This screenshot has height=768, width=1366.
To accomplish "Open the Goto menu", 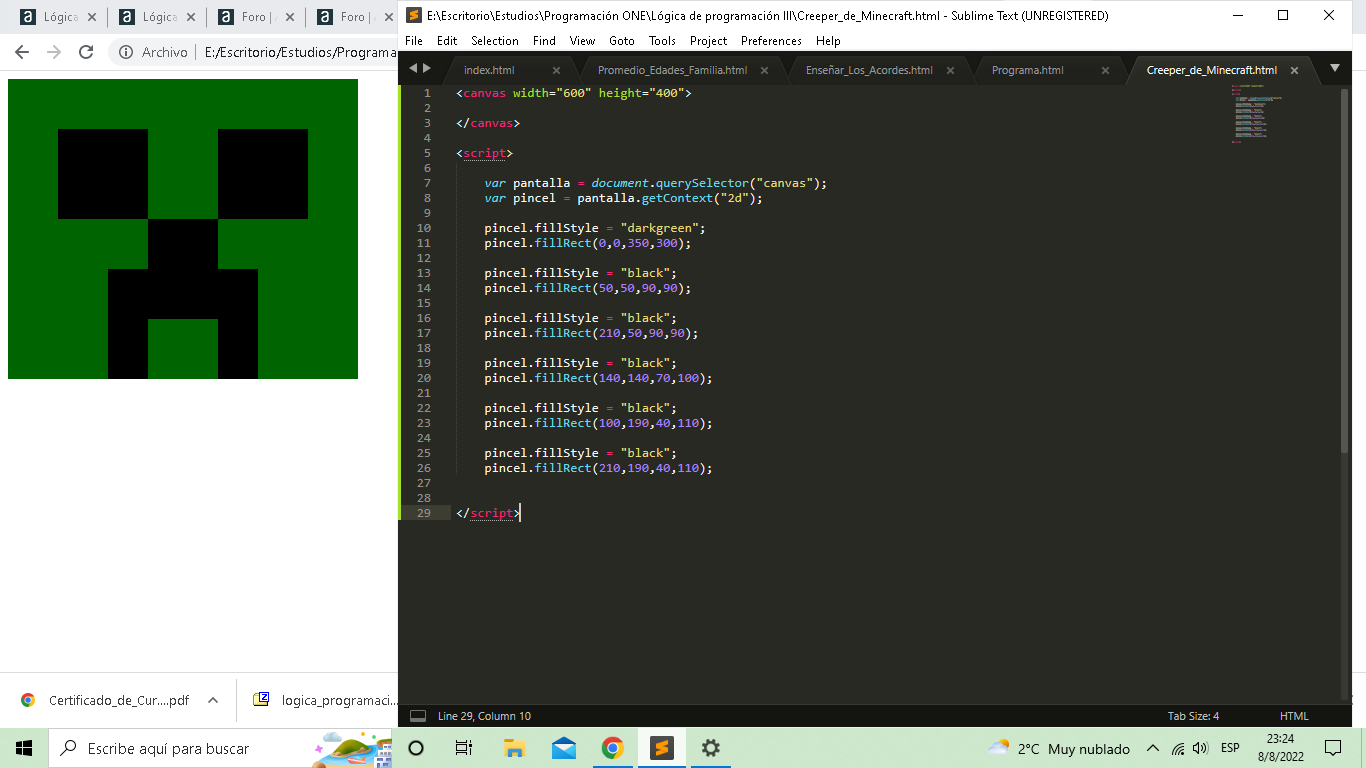I will tap(622, 41).
